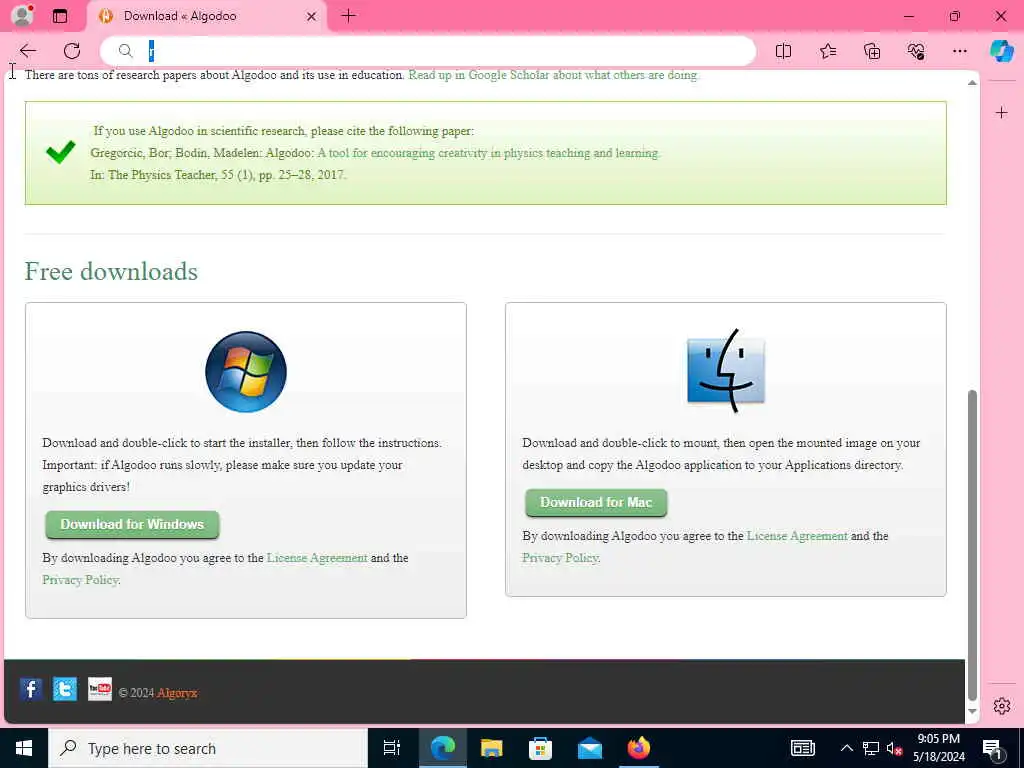The height and width of the screenshot is (768, 1024).
Task: Click the vertical scrollbar thumb
Action: 972,545
